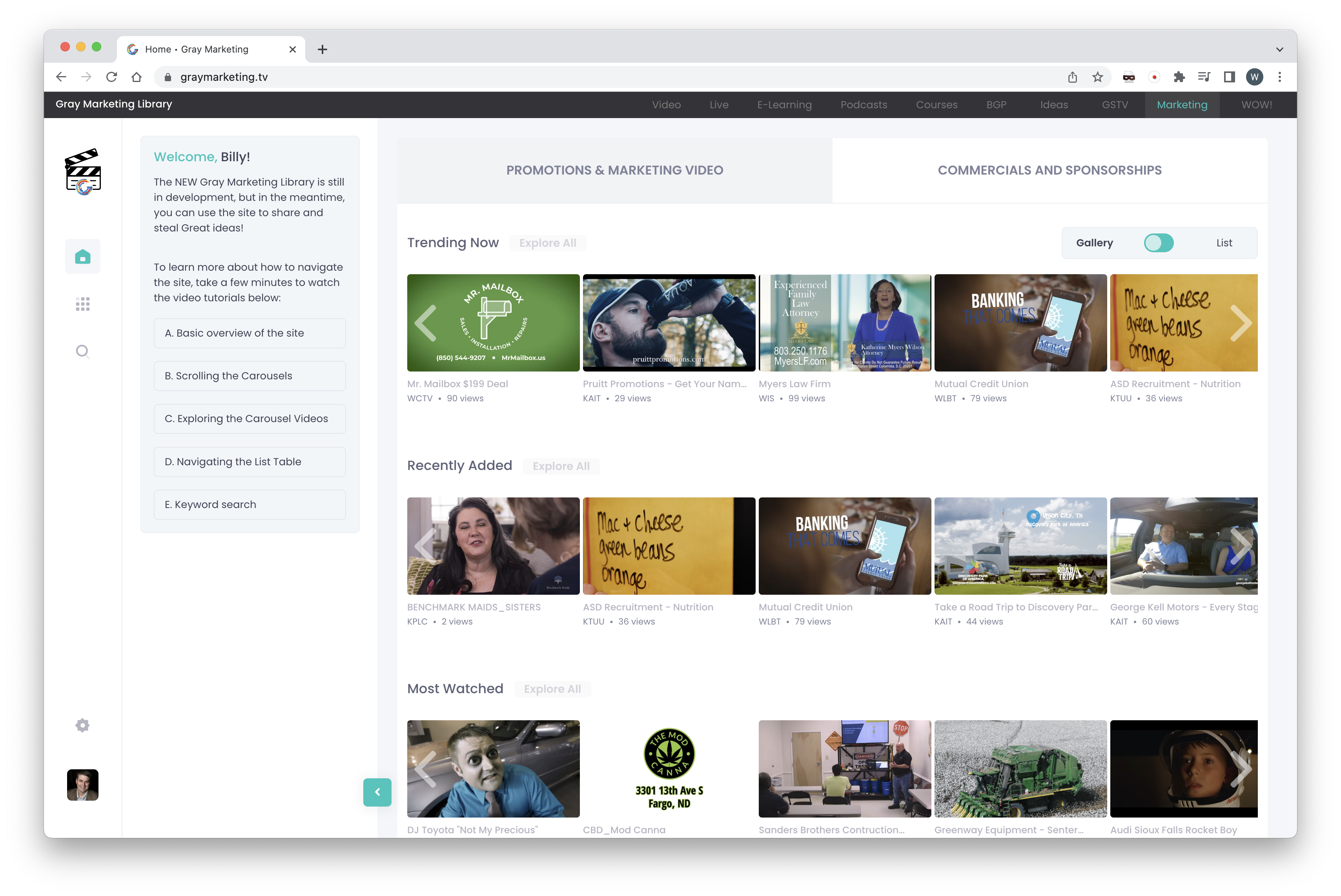Bookmark this page with the star
This screenshot has height=896, width=1341.
[x=1098, y=77]
